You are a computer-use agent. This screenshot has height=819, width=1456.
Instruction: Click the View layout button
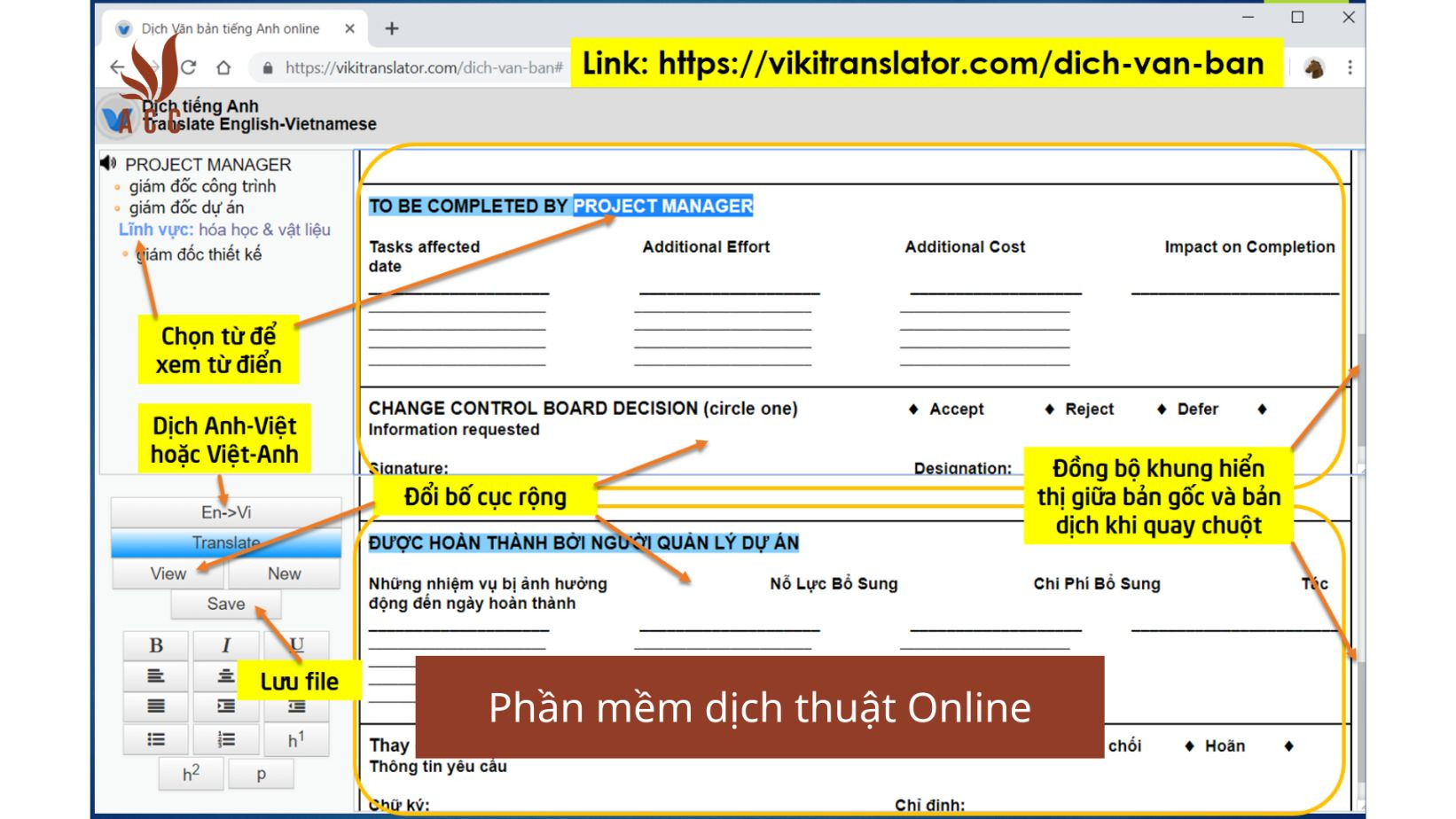168,573
